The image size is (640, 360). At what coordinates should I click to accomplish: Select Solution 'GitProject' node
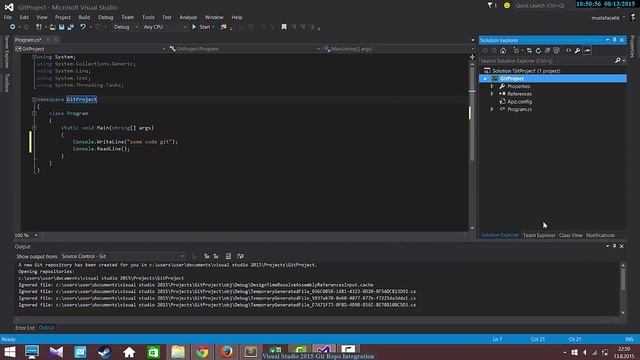coord(526,71)
